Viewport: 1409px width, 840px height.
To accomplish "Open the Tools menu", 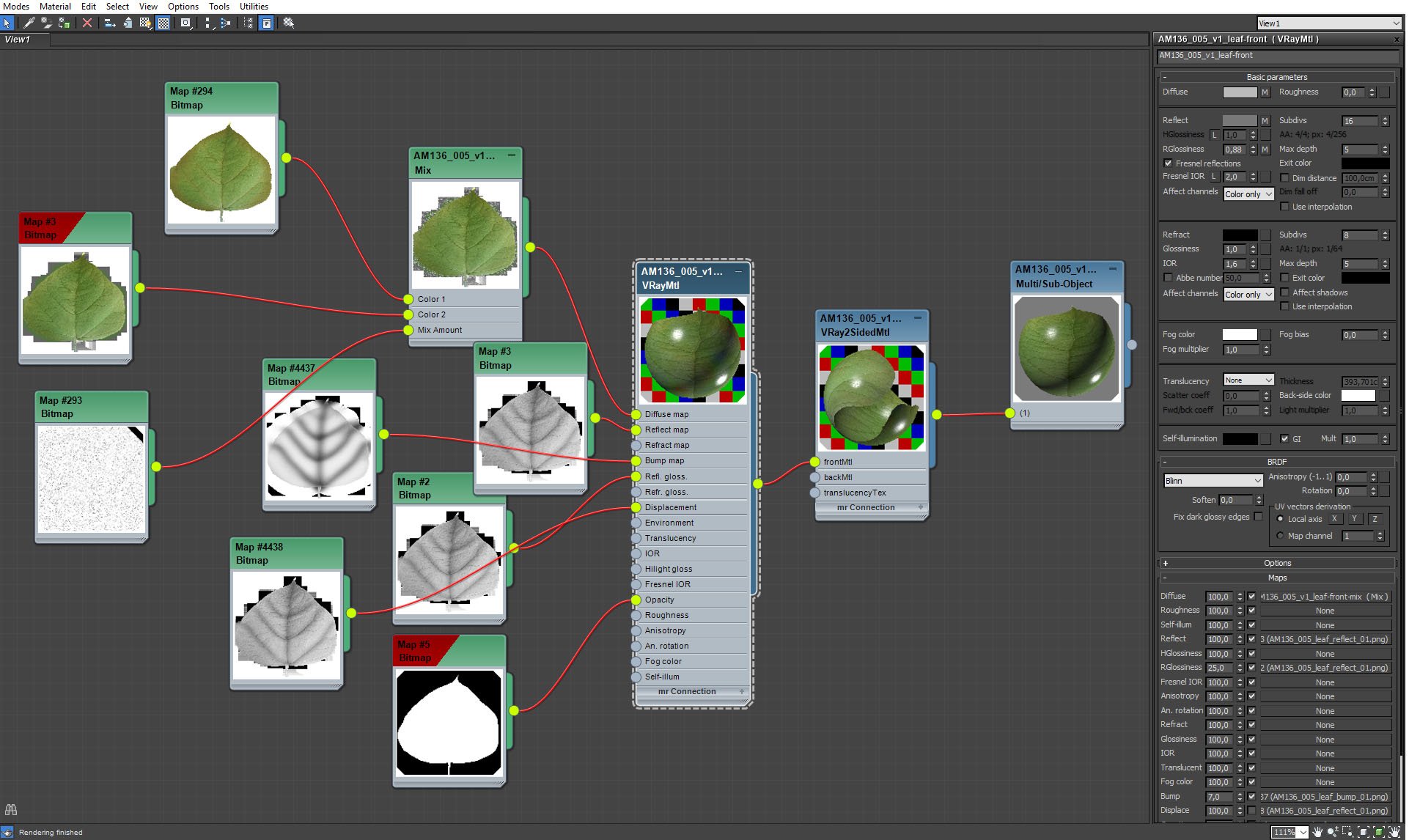I will [220, 7].
